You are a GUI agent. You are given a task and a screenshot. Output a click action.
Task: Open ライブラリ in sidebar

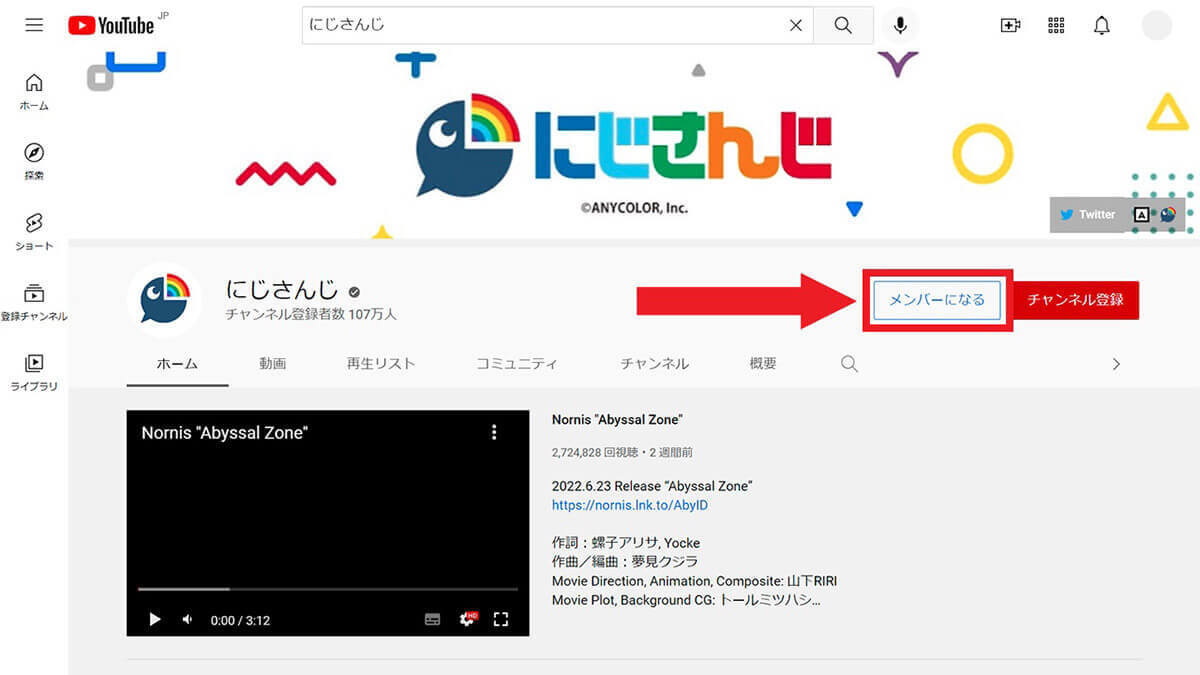tap(34, 372)
